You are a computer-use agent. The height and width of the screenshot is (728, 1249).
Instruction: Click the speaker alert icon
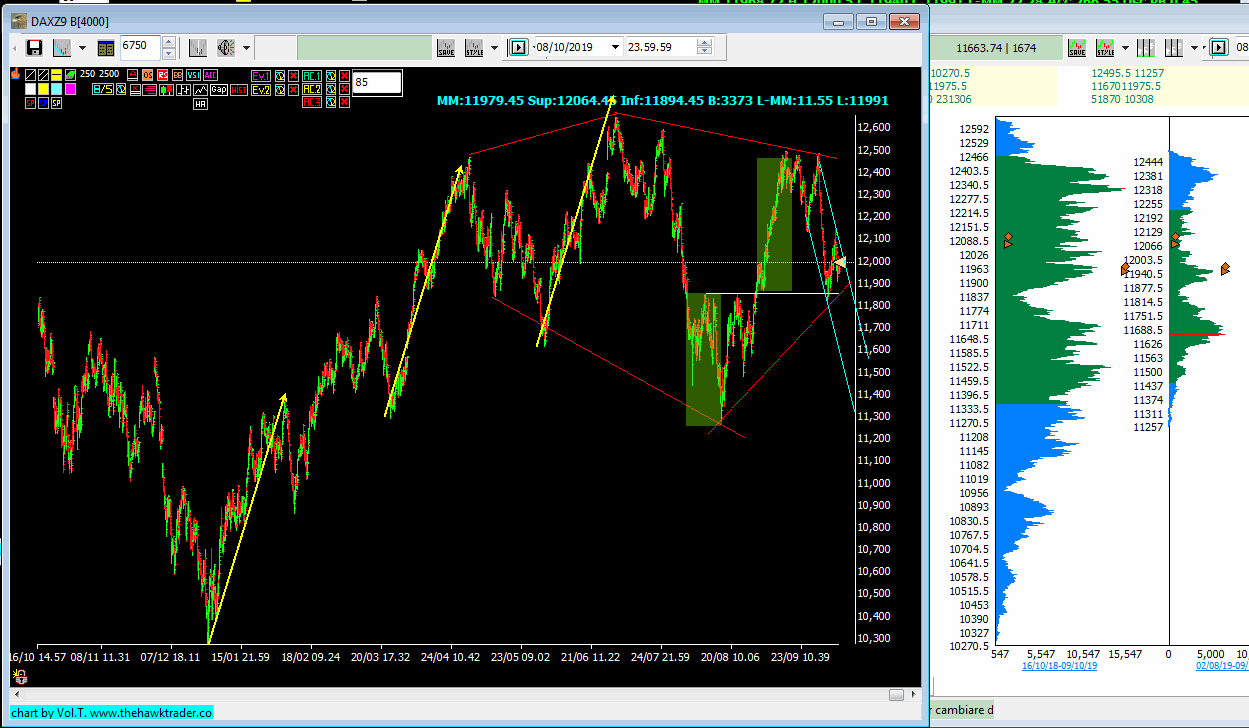pyautogui.click(x=226, y=47)
